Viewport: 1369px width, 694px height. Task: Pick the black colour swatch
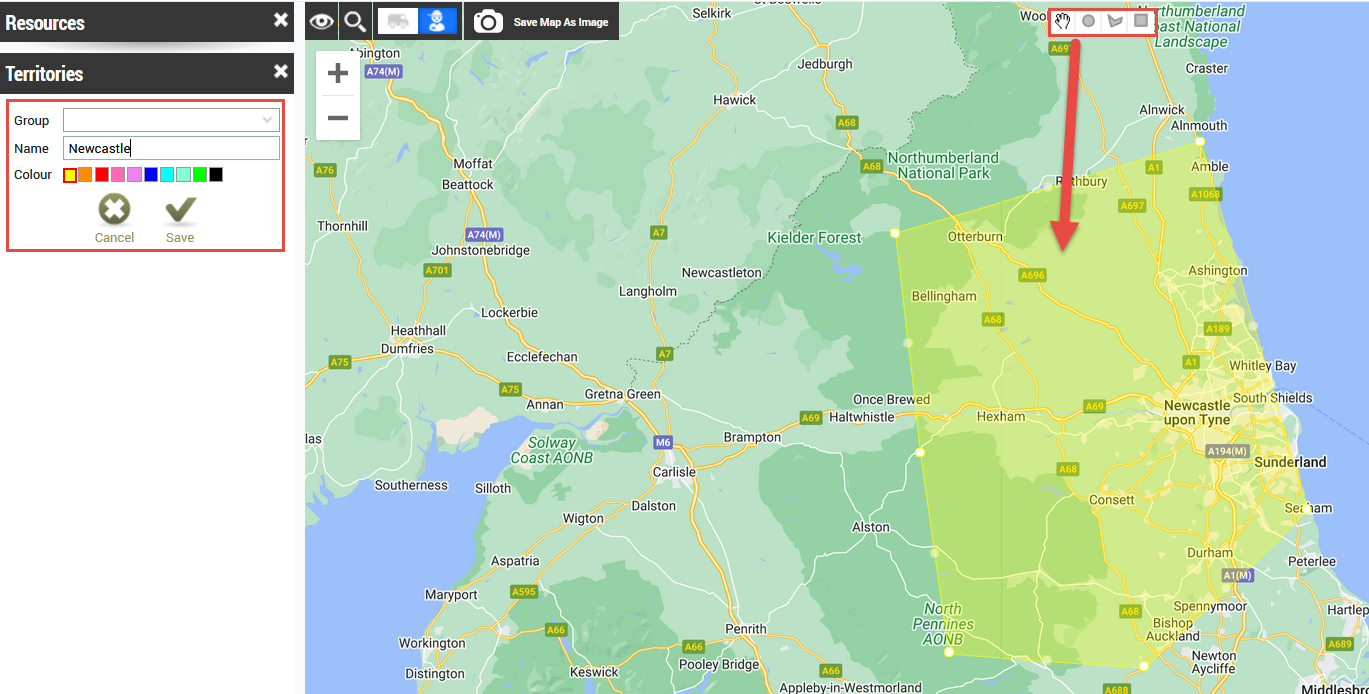point(216,175)
